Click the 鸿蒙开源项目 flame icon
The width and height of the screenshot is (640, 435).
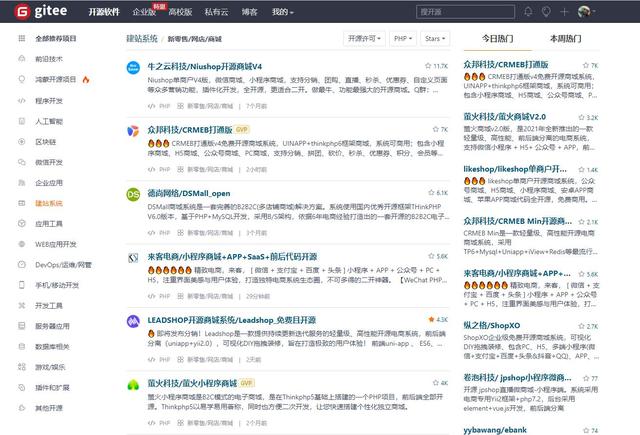[x=86, y=79]
